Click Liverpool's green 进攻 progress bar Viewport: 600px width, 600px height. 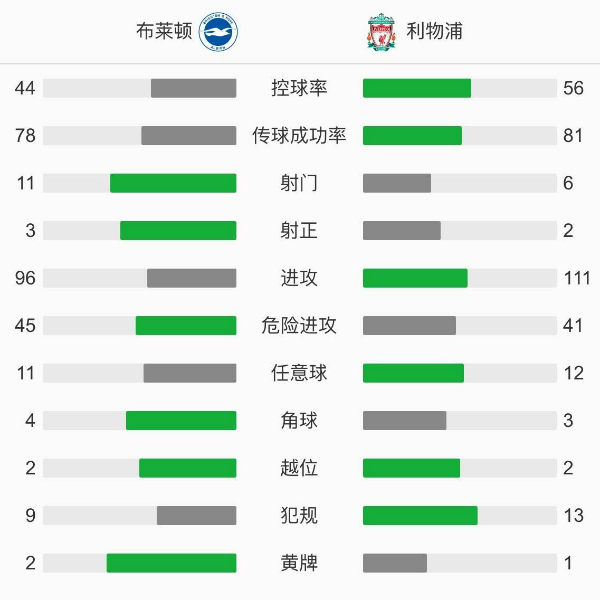coord(415,278)
